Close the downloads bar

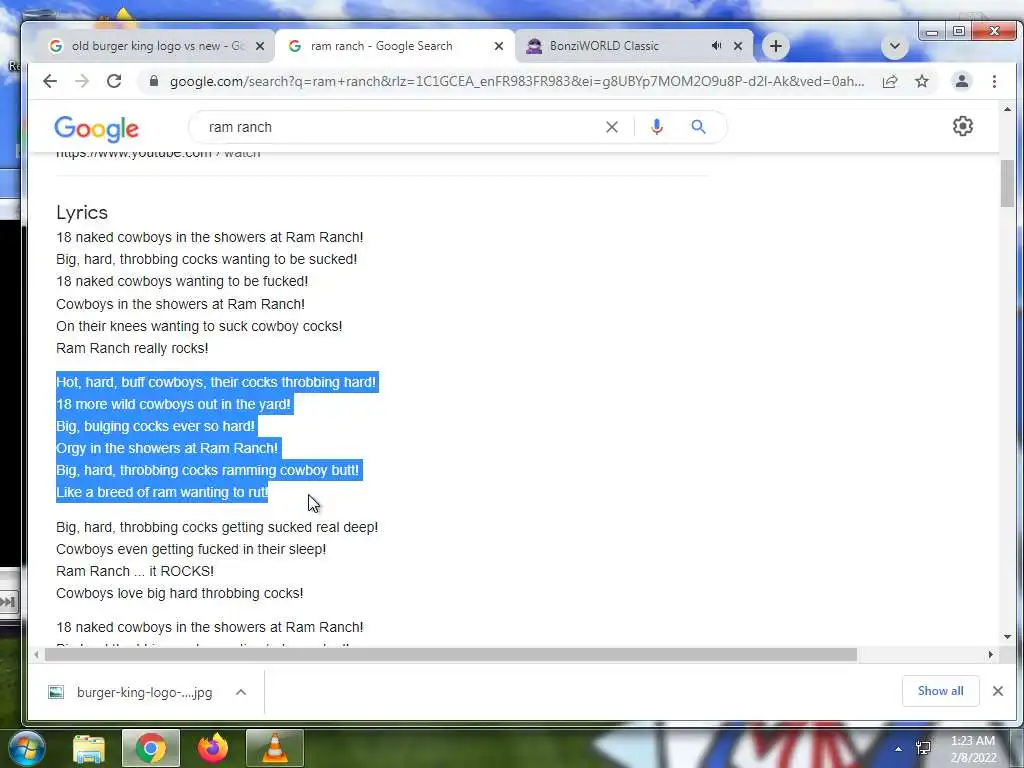(997, 691)
